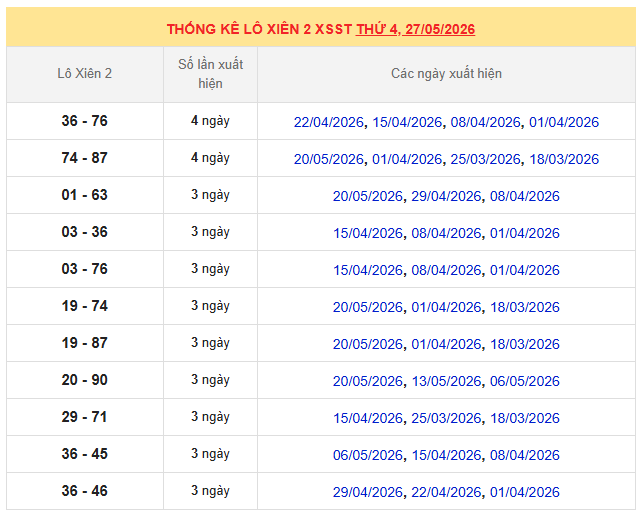Click the "Các ngày xuất hiện" column header
The image size is (644, 519).
pyautogui.click(x=446, y=73)
